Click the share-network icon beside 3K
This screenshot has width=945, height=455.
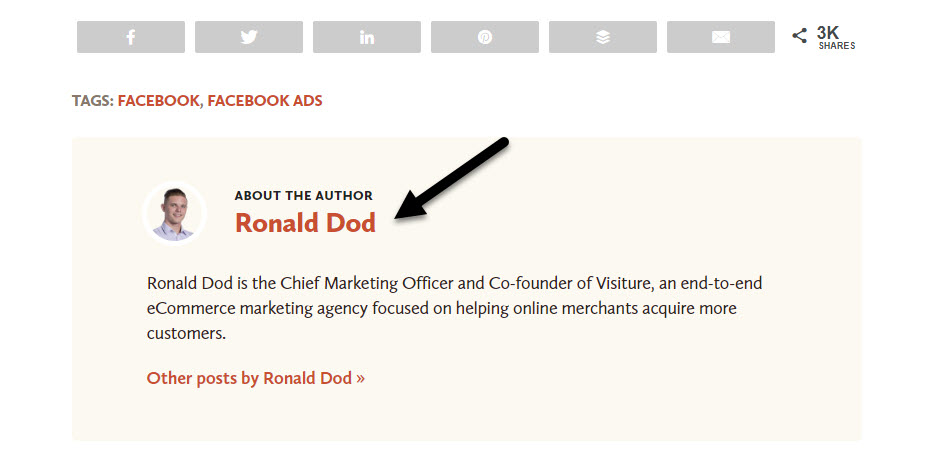(x=799, y=36)
